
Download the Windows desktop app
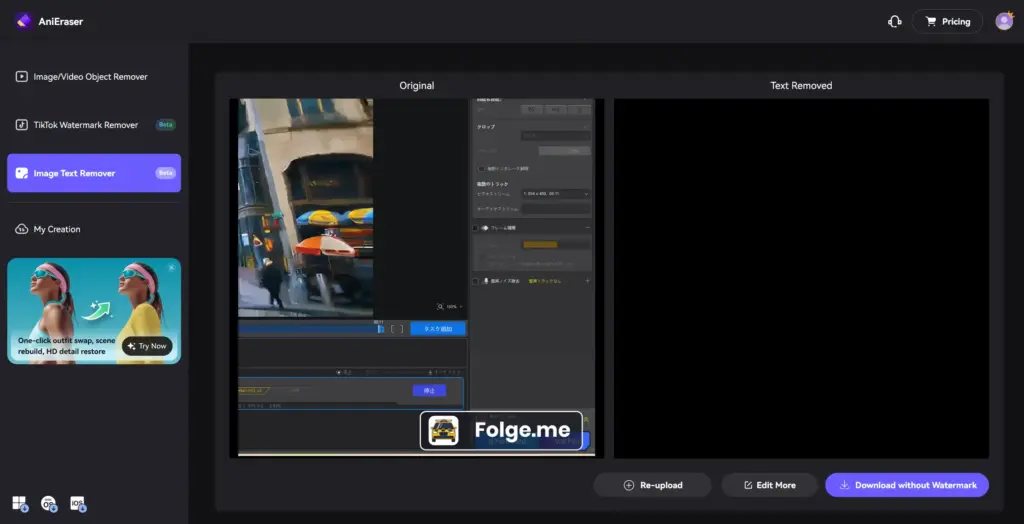point(20,503)
